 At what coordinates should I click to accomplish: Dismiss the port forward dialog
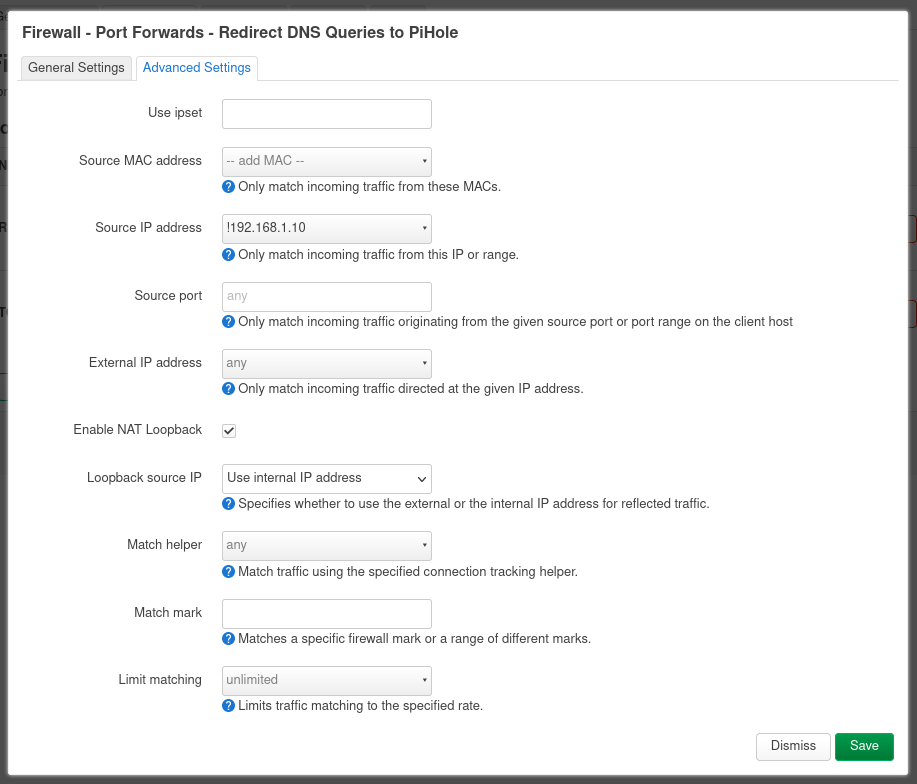(x=793, y=747)
